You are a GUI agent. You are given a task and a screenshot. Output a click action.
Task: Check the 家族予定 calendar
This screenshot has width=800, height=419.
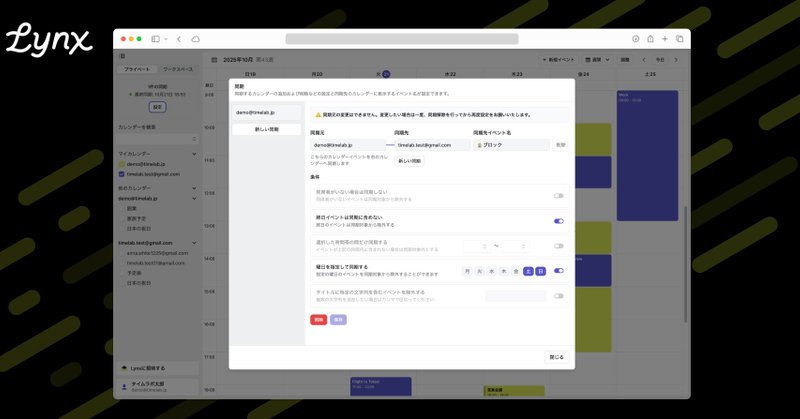(x=122, y=218)
